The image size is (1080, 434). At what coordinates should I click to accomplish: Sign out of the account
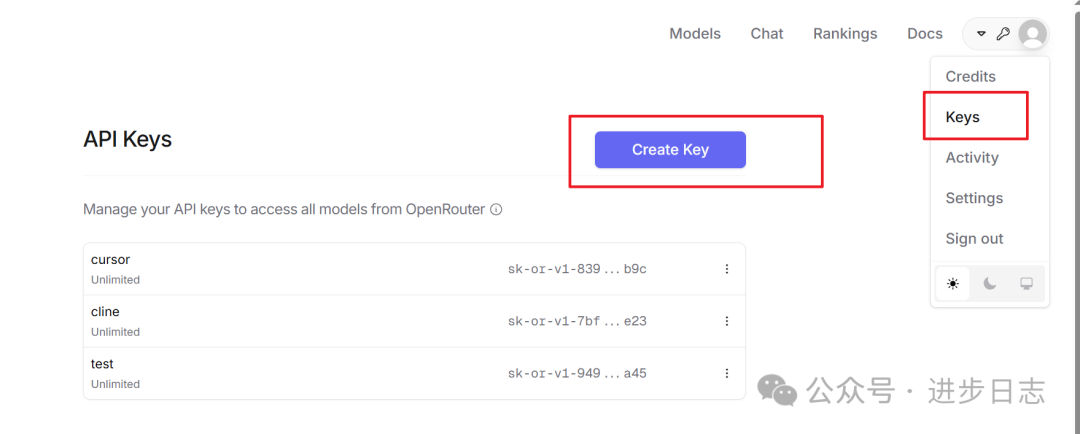pyautogui.click(x=974, y=239)
